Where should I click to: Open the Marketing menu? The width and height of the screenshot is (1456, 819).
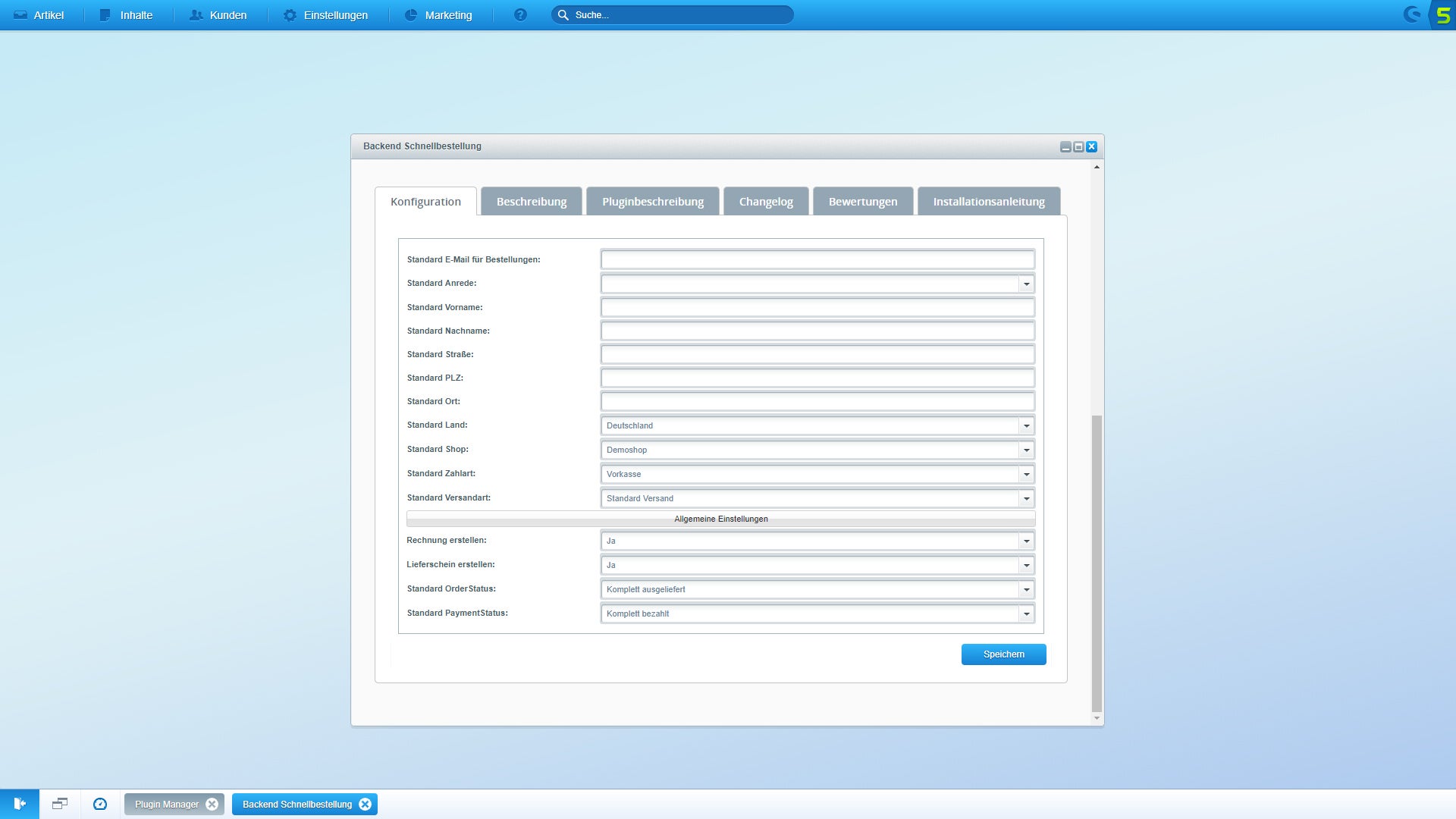click(x=438, y=15)
